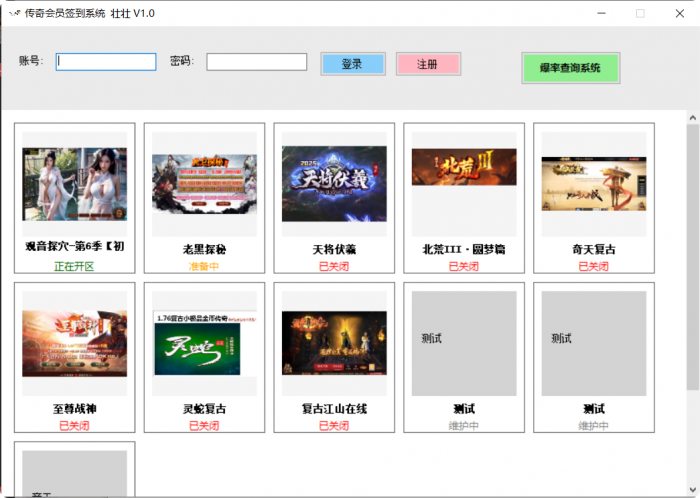Open the green 爆率查询系统 button
This screenshot has width=700, height=498.
570,68
